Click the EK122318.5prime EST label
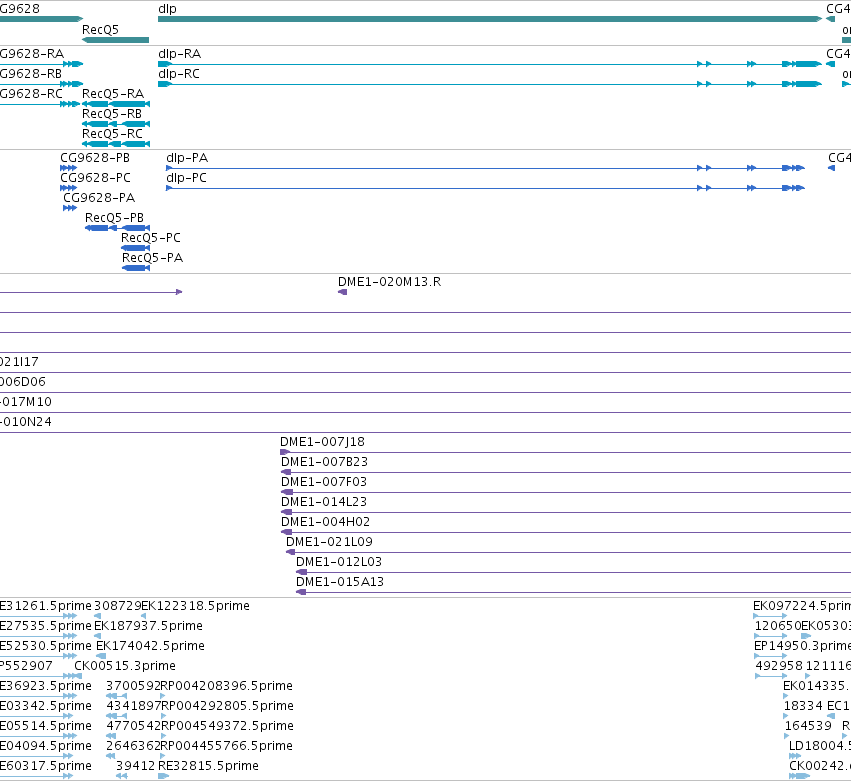Viewport: 851px width, 781px height. click(x=195, y=606)
